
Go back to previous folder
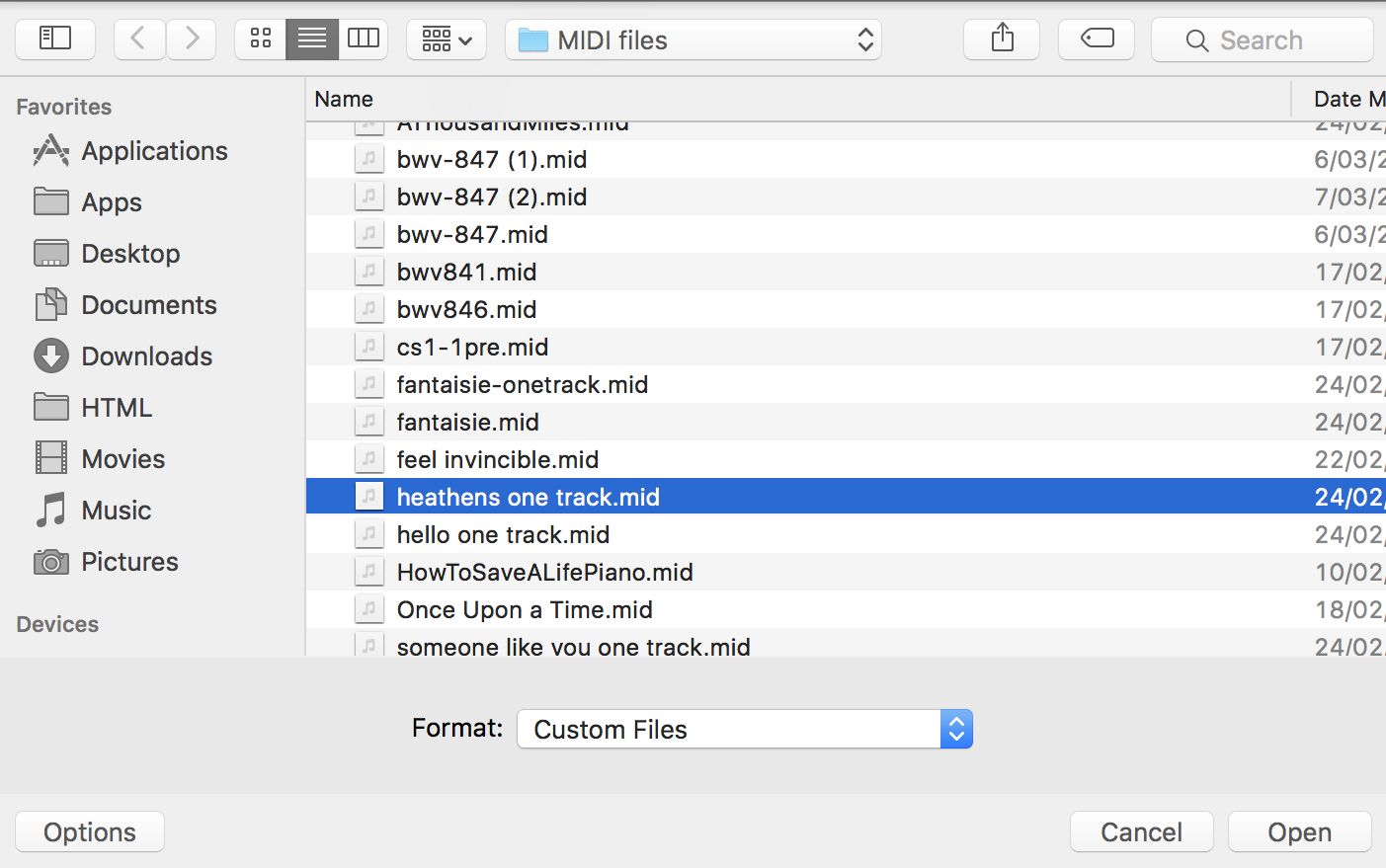138,39
